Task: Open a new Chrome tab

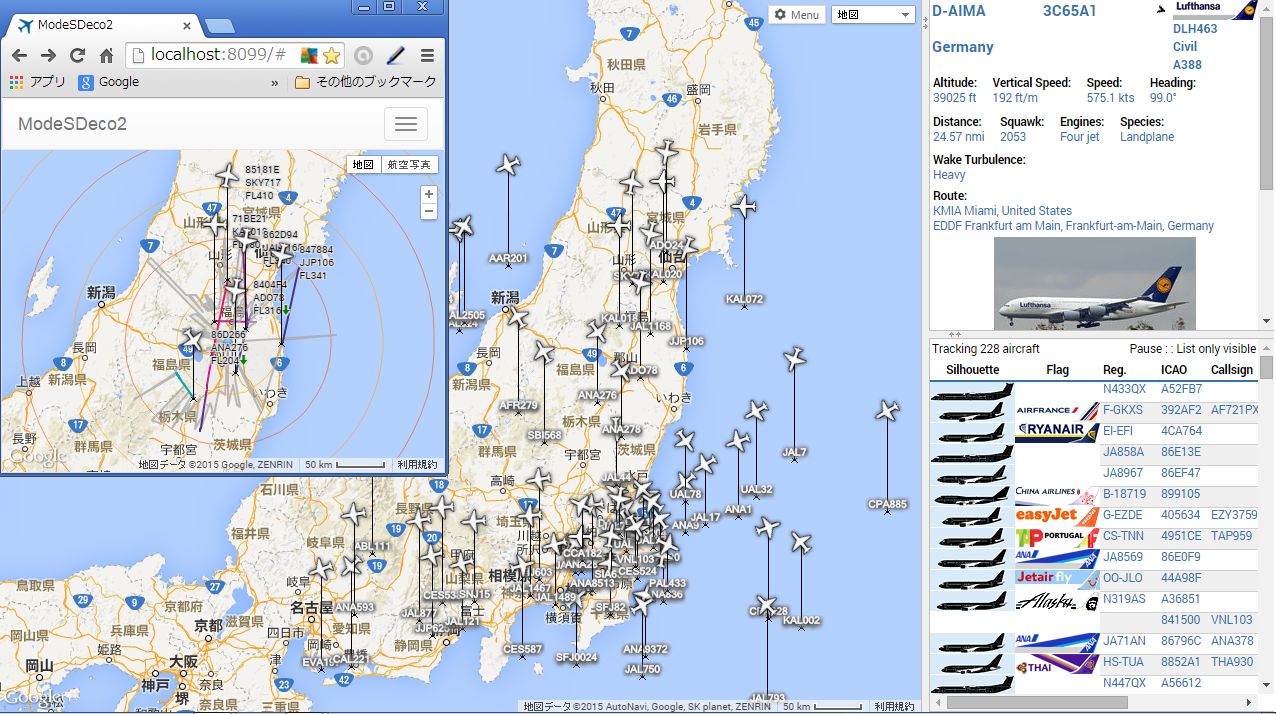Action: (x=219, y=26)
